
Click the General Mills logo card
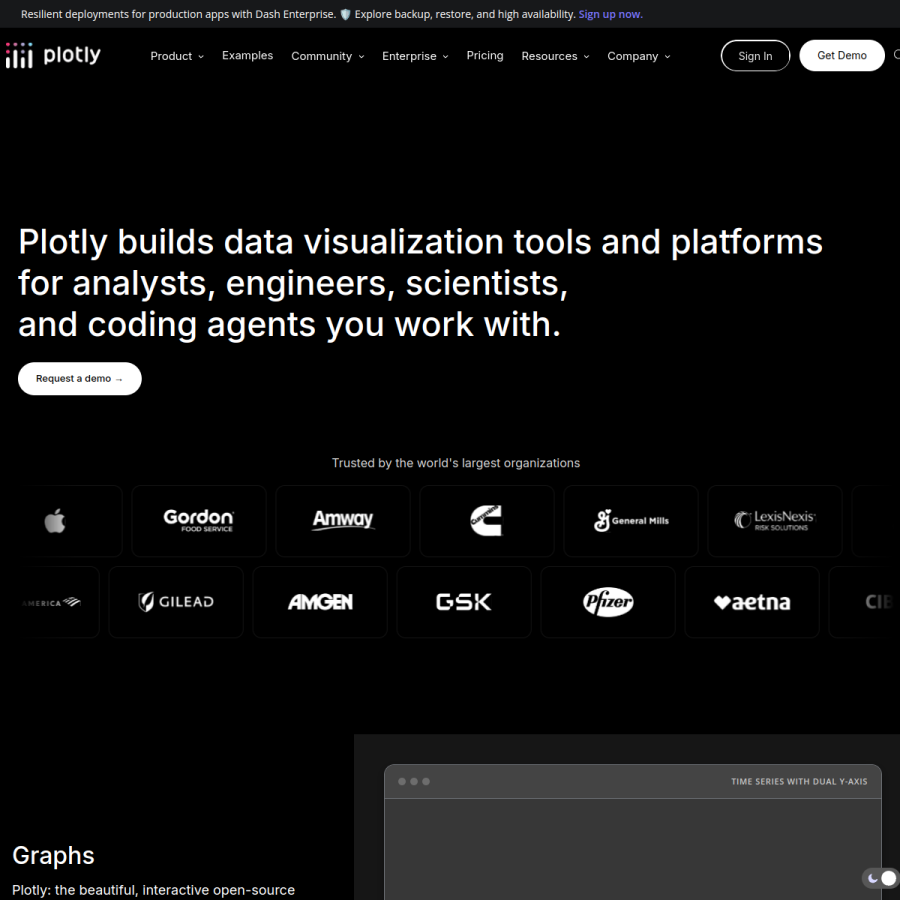(x=631, y=521)
